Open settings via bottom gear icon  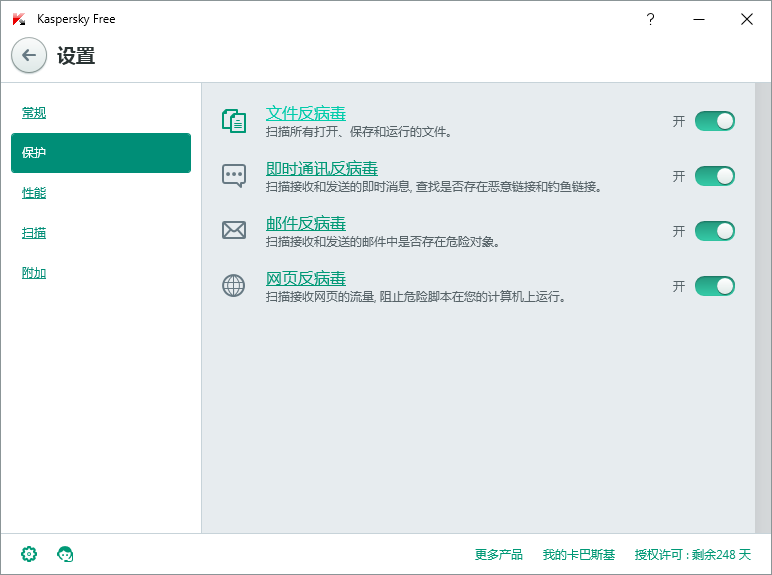(29, 554)
